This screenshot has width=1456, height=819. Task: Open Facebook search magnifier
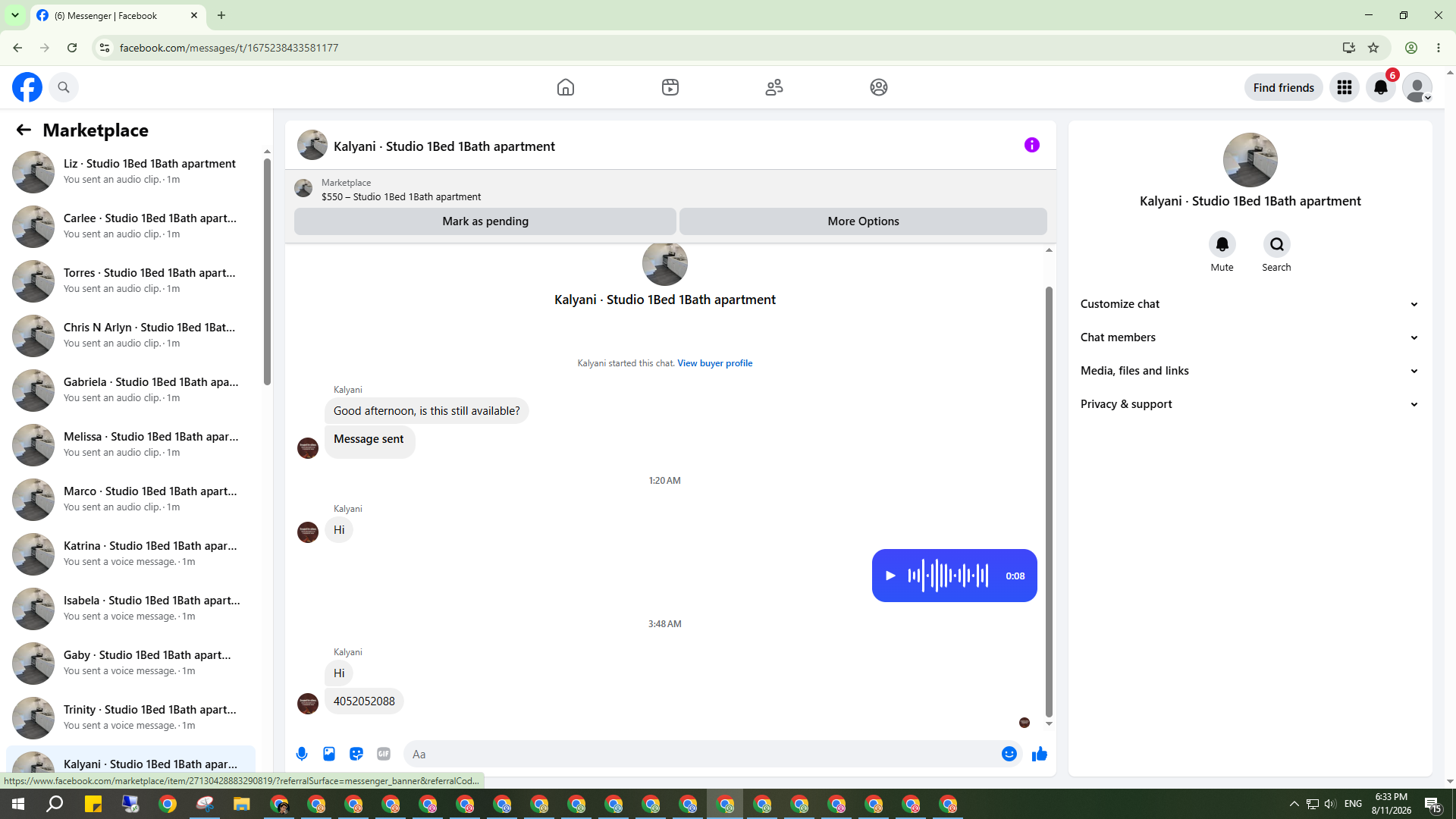64,87
